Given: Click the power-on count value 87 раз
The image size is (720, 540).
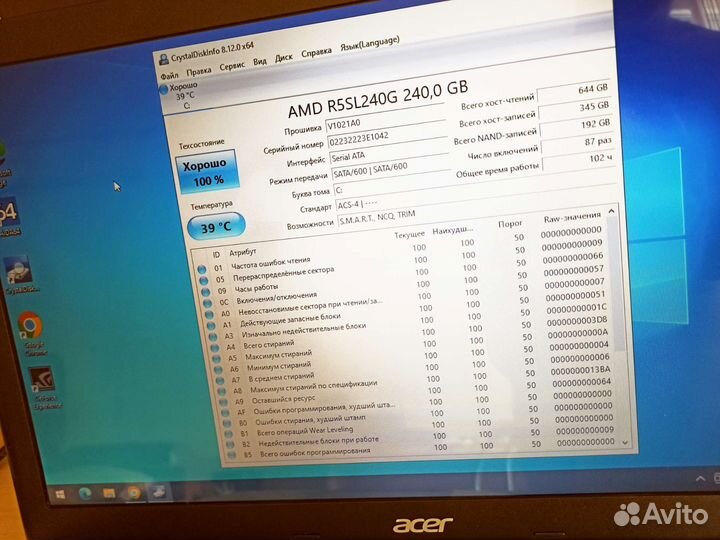Looking at the screenshot, I should tap(578, 143).
